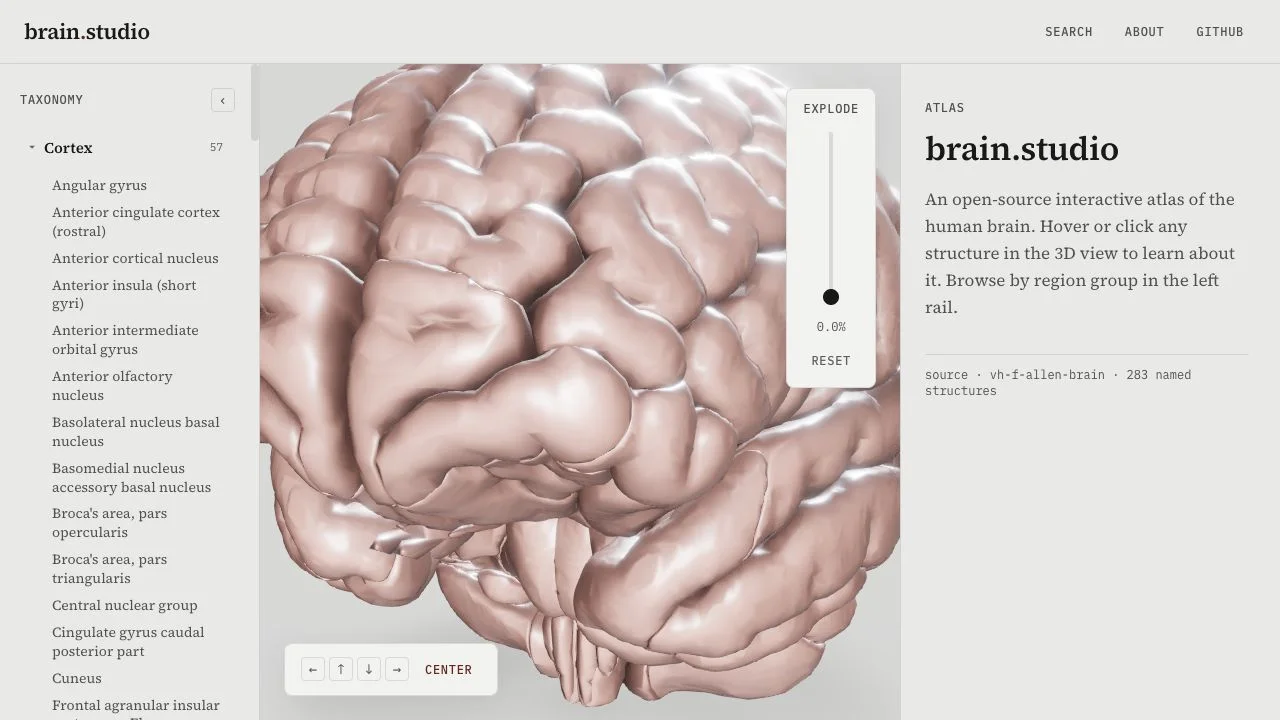Open the SEARCH menu item
This screenshot has height=720, width=1280.
(1069, 32)
